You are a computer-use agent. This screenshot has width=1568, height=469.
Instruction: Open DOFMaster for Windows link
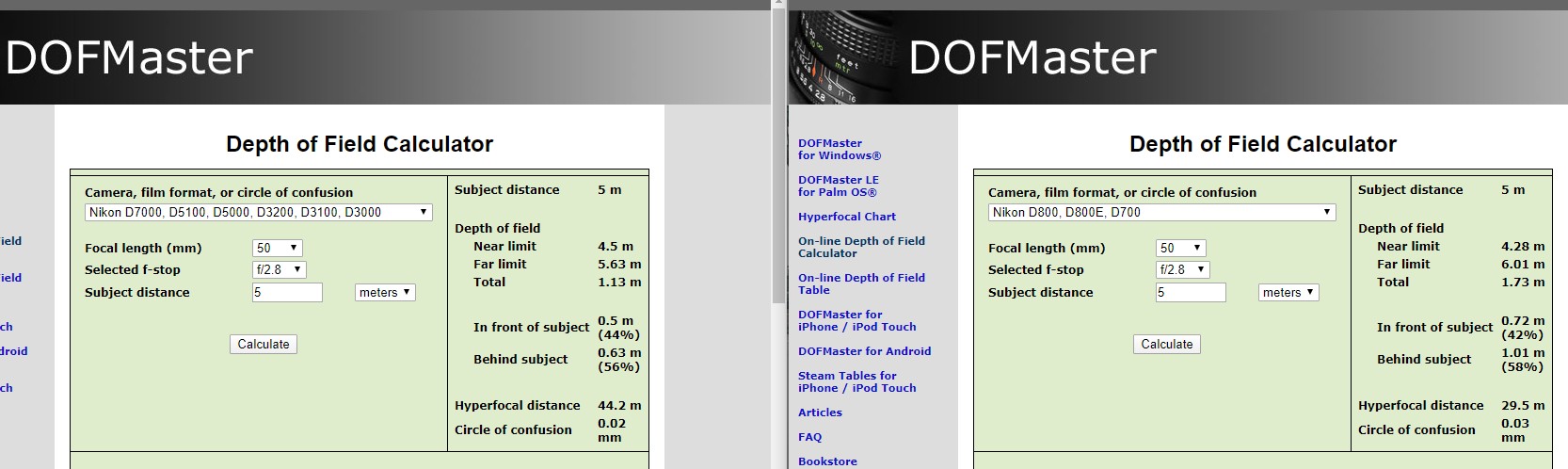coord(840,150)
